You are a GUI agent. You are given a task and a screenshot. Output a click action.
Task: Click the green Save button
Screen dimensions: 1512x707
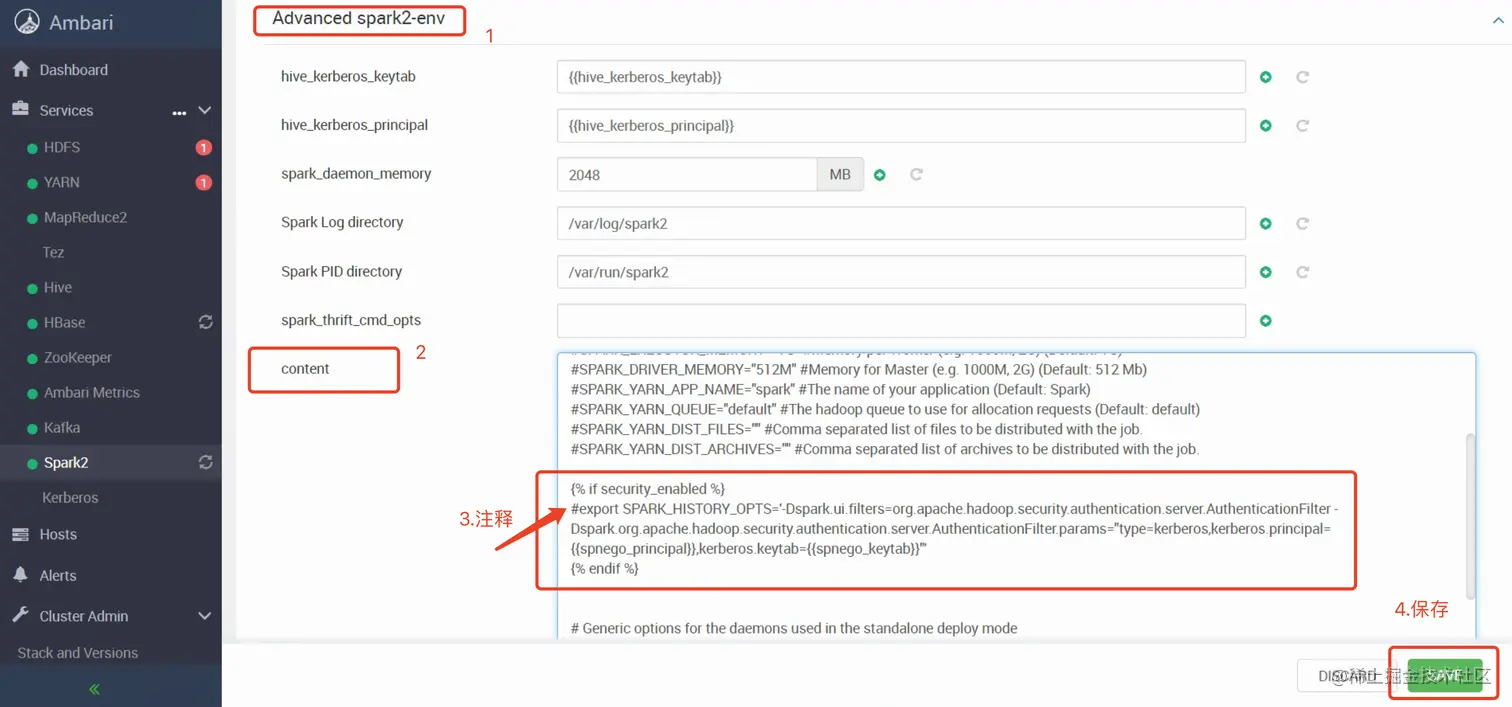coord(1445,677)
